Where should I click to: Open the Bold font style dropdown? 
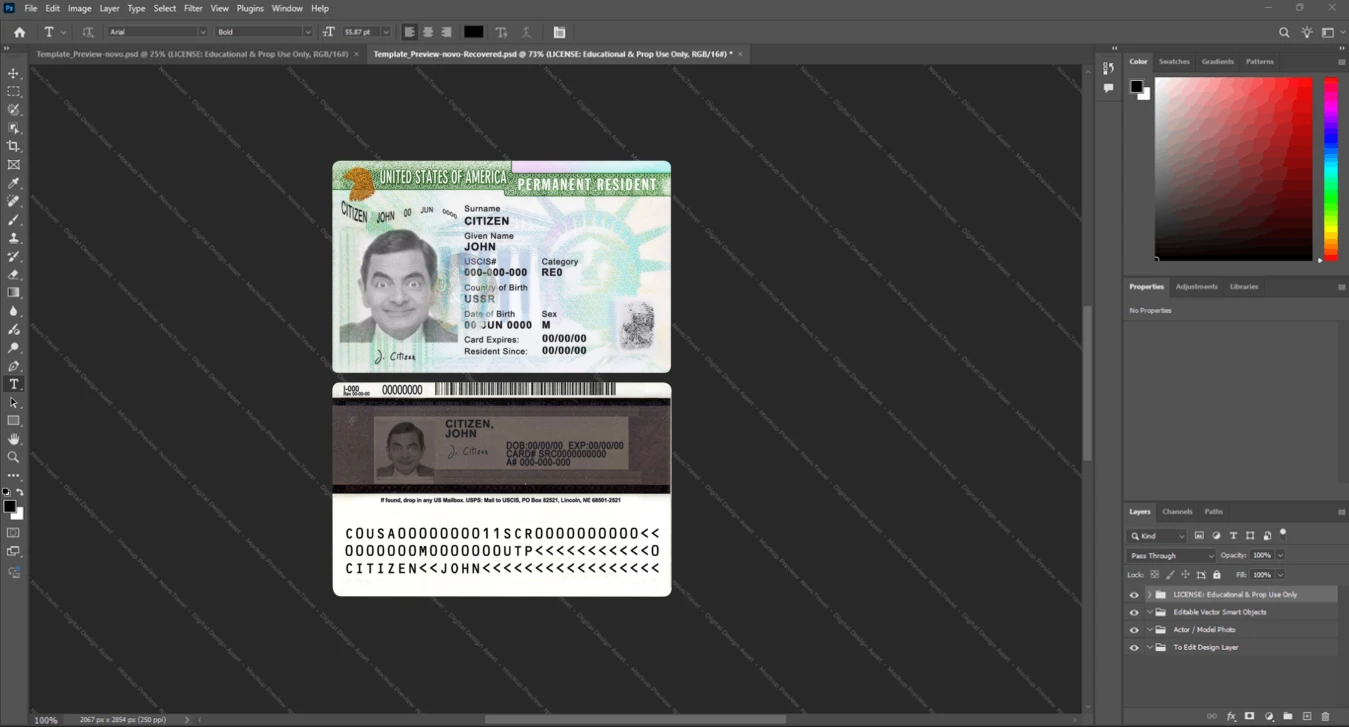pyautogui.click(x=264, y=32)
